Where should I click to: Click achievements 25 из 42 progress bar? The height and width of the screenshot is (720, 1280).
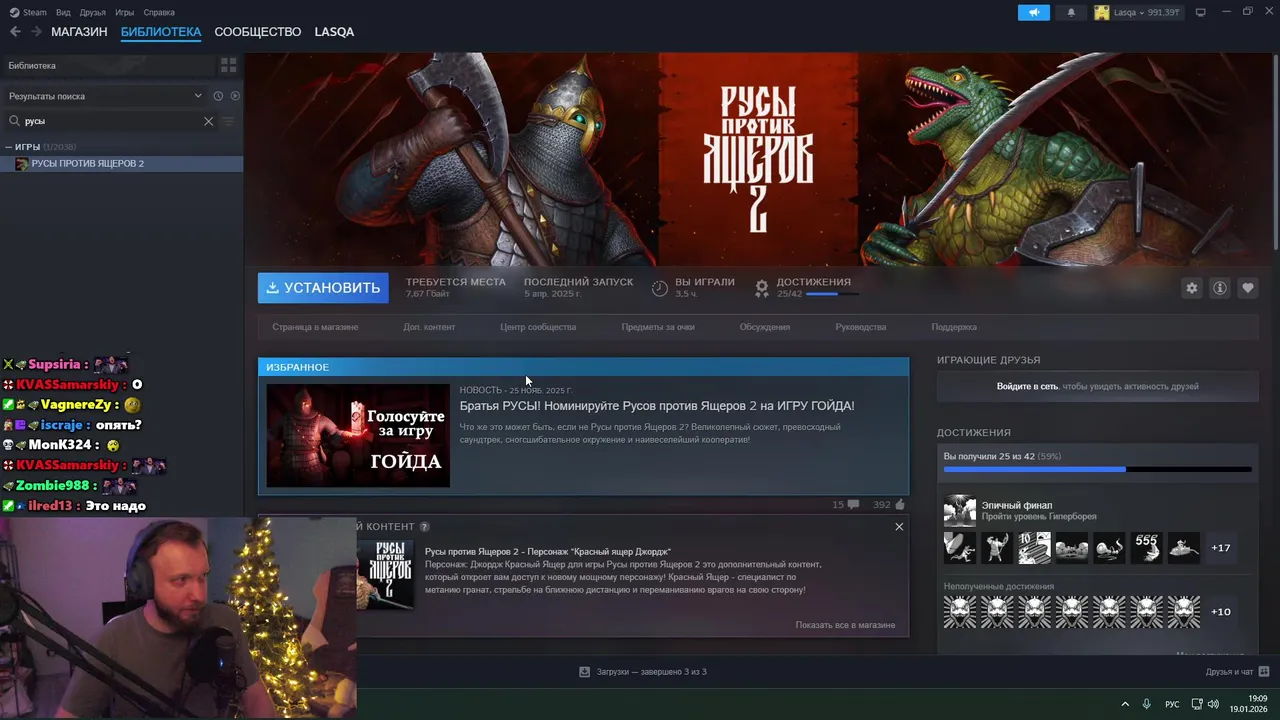(x=1097, y=469)
